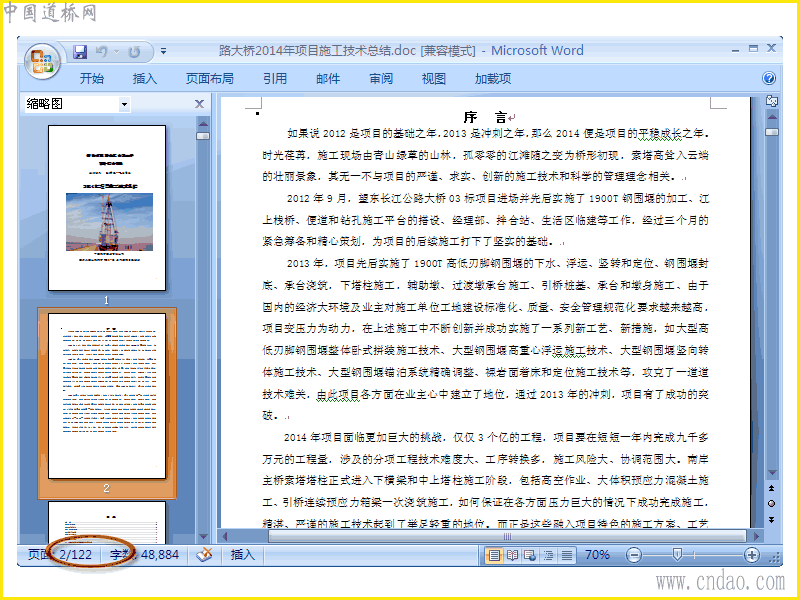800x600 pixels.
Task: Open the 开始 ribbon tab
Action: (x=92, y=79)
